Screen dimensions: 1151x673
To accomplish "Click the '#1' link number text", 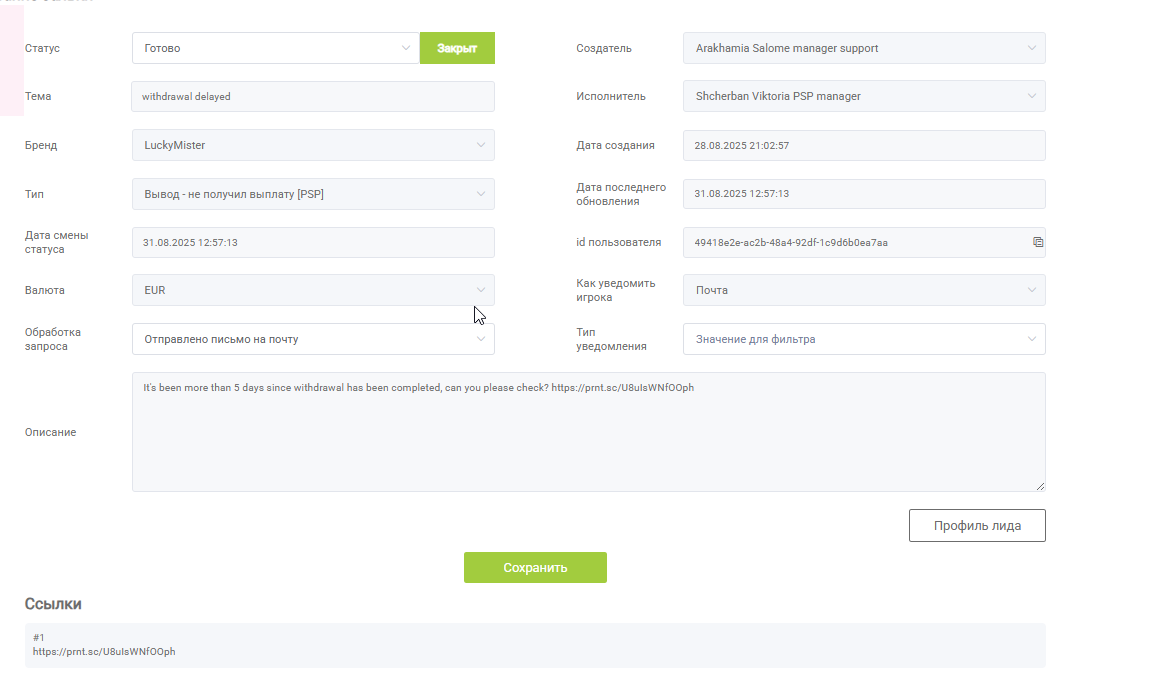I will pyautogui.click(x=38, y=638).
